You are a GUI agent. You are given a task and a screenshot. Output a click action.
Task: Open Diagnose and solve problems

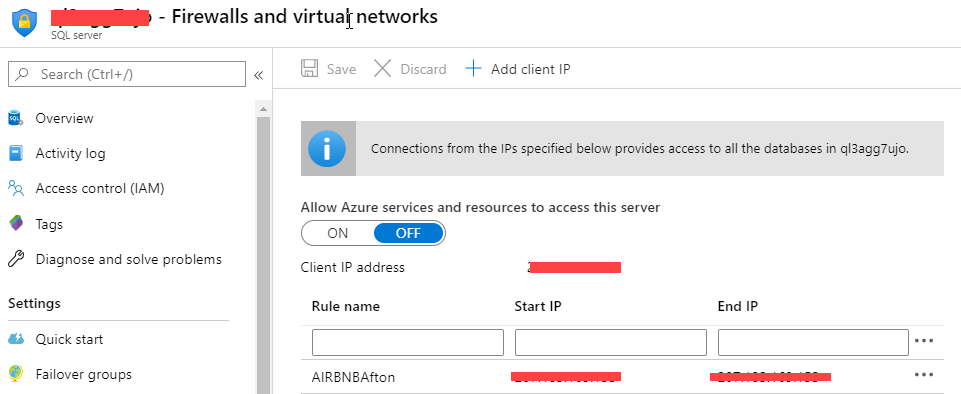click(129, 259)
